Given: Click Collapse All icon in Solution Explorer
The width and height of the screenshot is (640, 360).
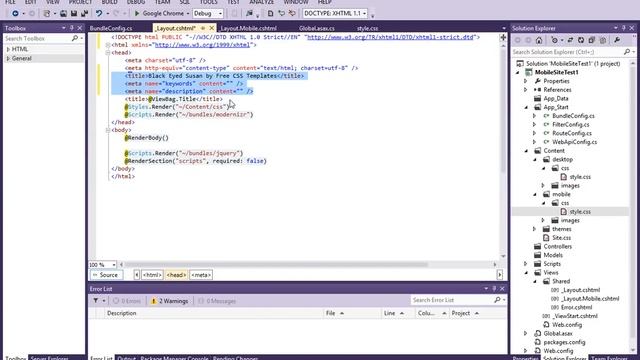Looking at the screenshot, I should coord(591,40).
